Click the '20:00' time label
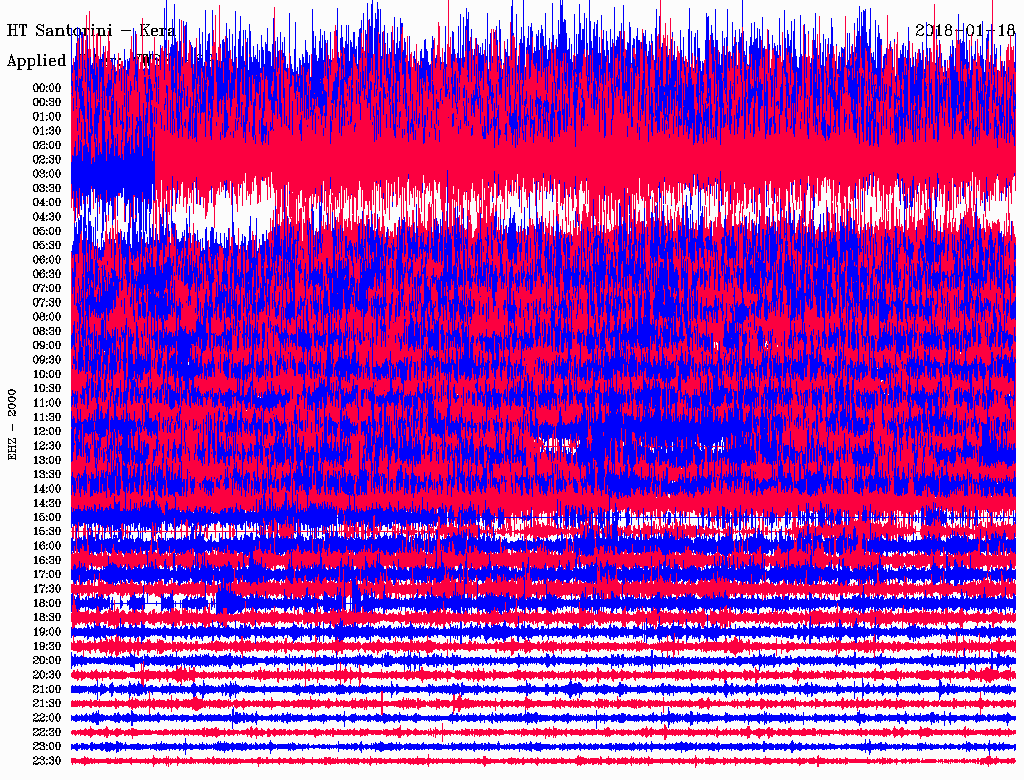 tap(47, 660)
